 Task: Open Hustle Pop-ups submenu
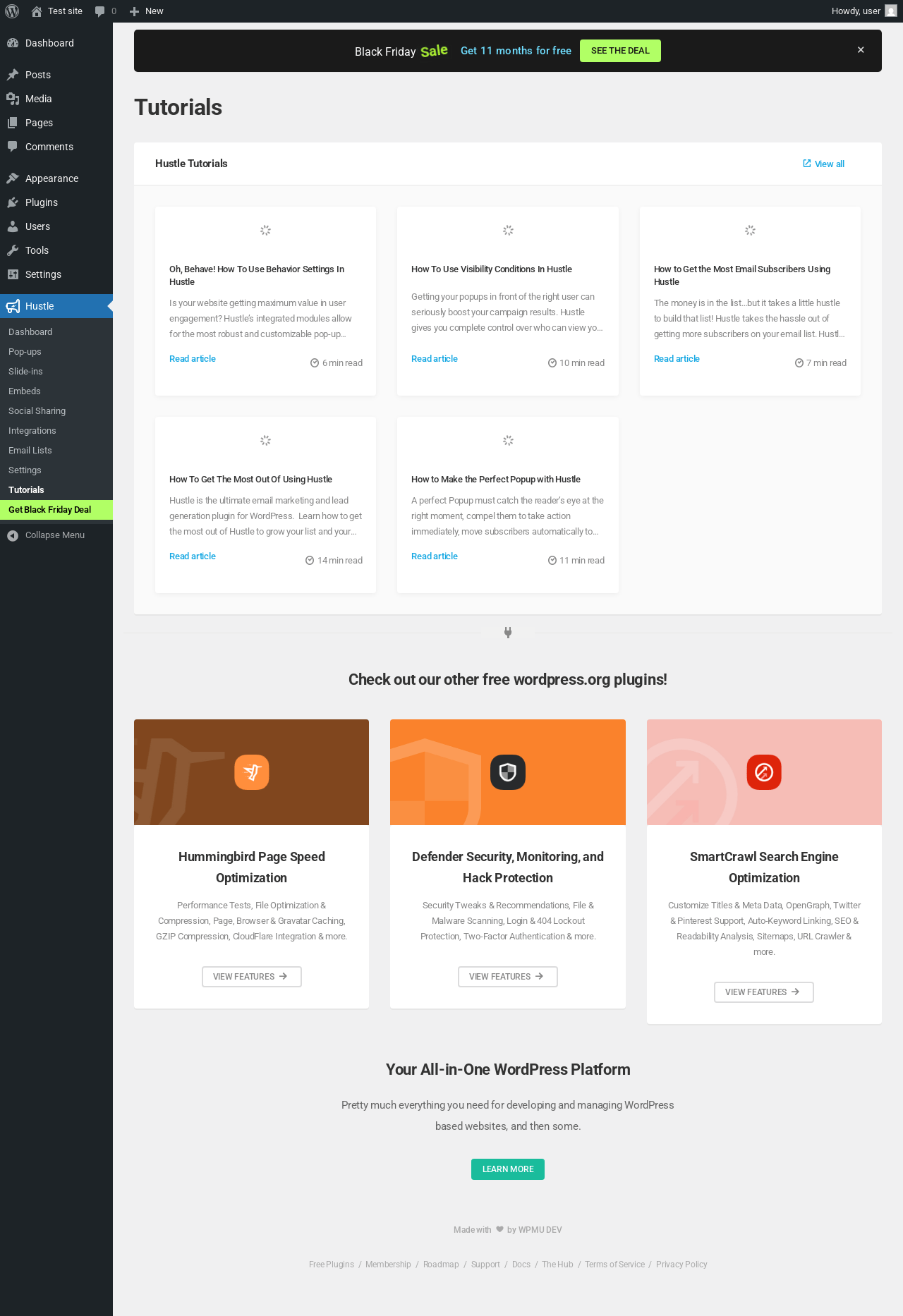[x=56, y=352]
